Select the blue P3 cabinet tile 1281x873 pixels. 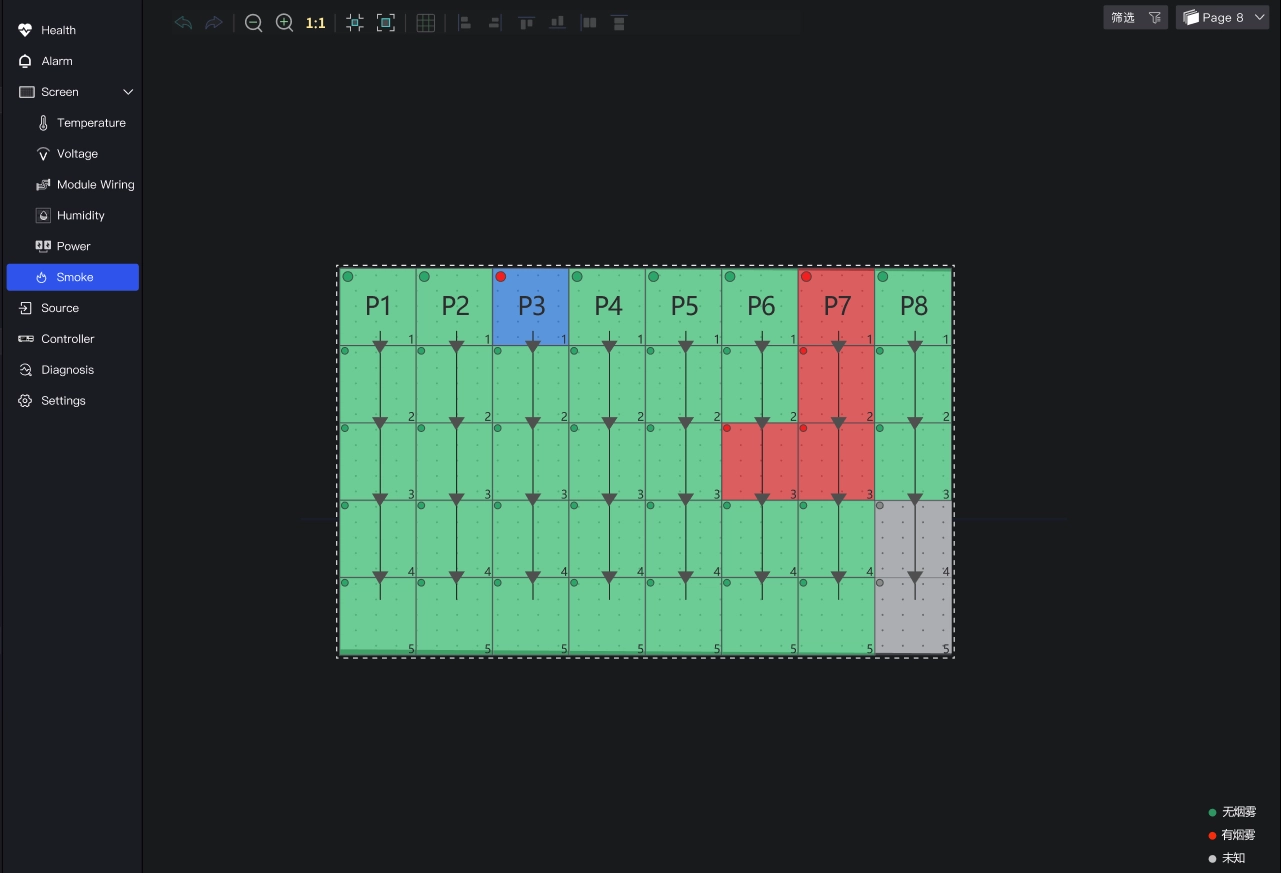pyautogui.click(x=531, y=306)
